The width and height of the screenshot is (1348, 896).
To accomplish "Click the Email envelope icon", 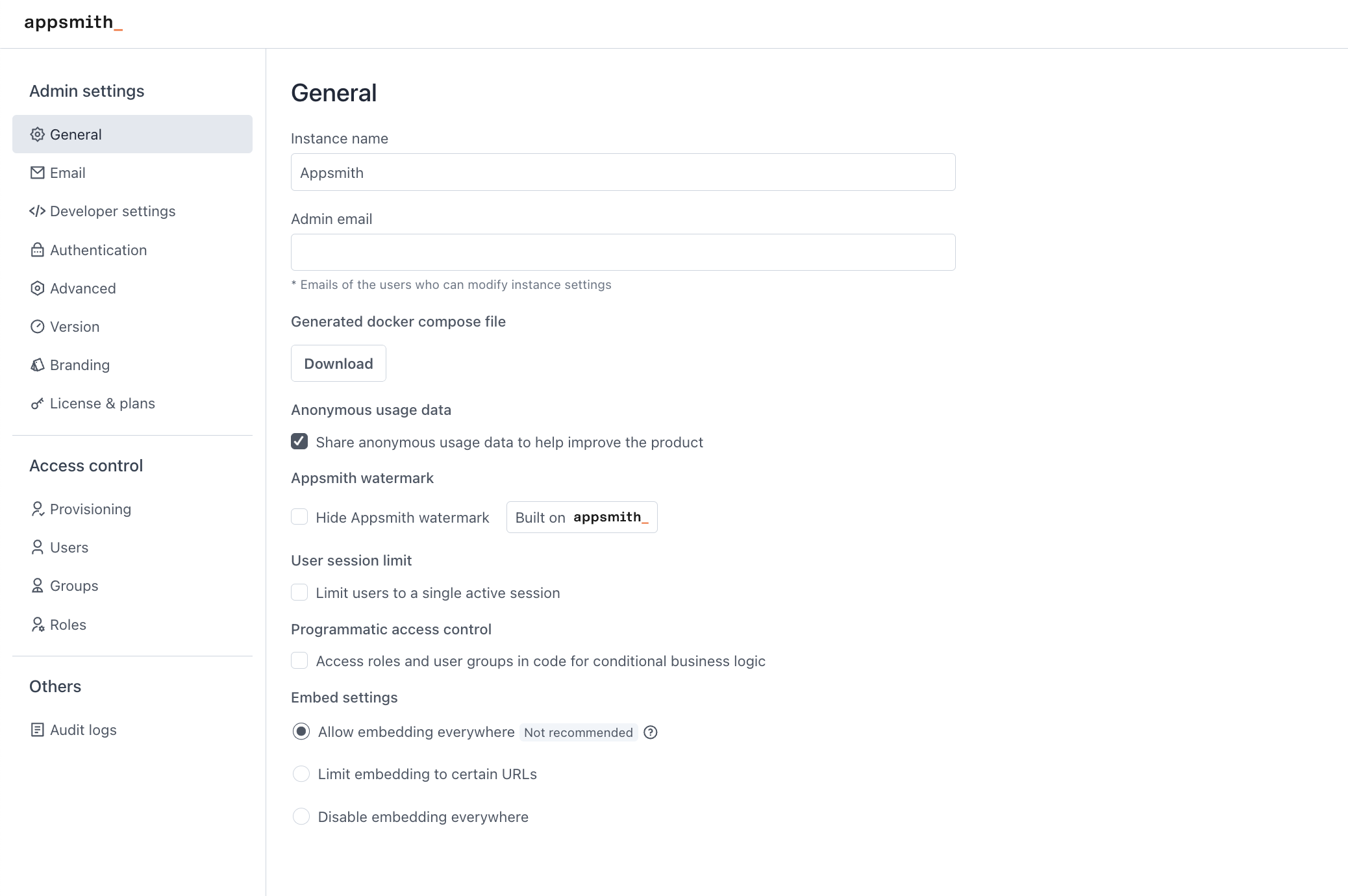I will [37, 172].
